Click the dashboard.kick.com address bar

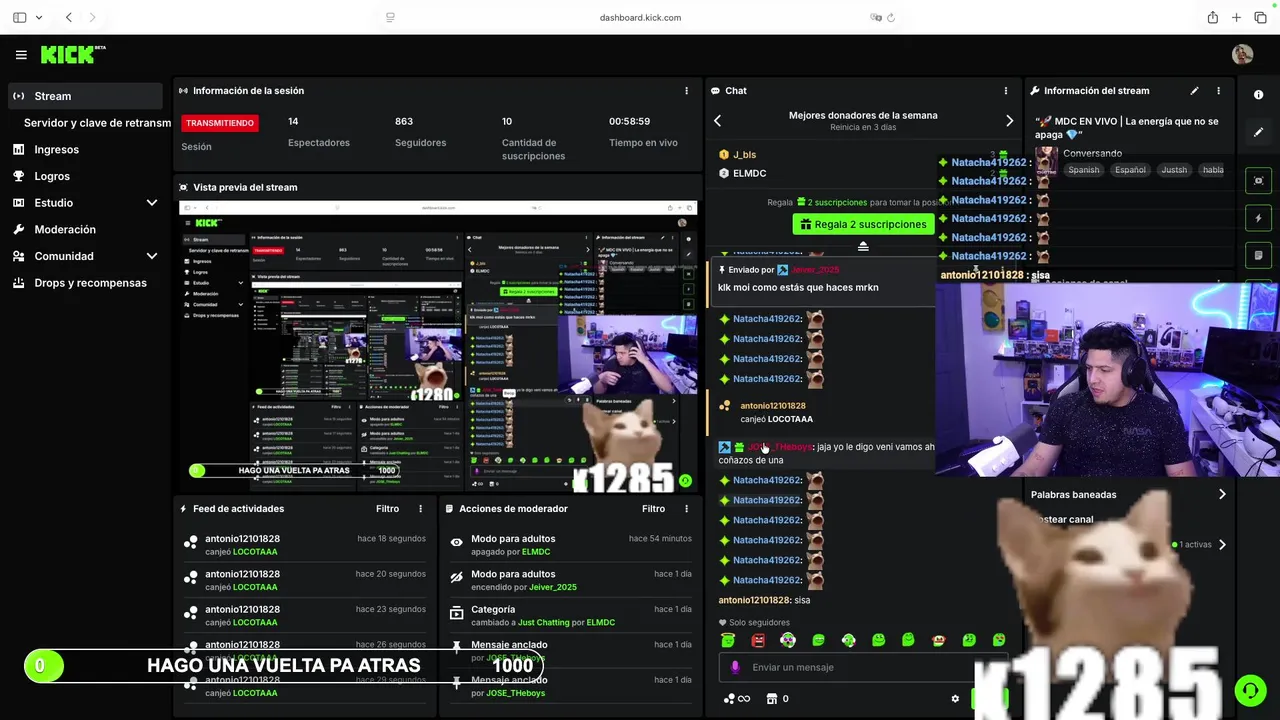(640, 17)
